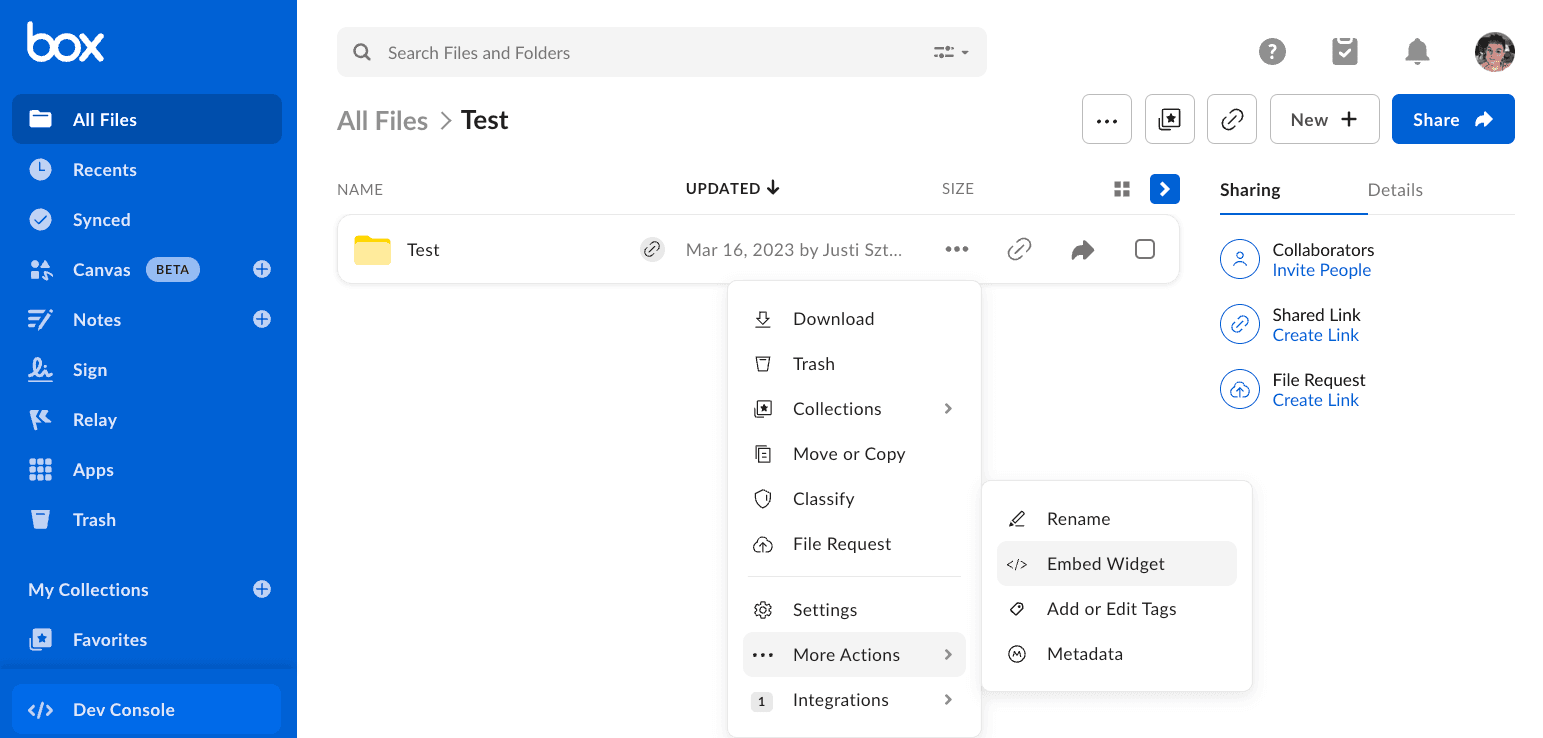
Task: Click Test row's gray chain link icon
Action: point(1019,249)
